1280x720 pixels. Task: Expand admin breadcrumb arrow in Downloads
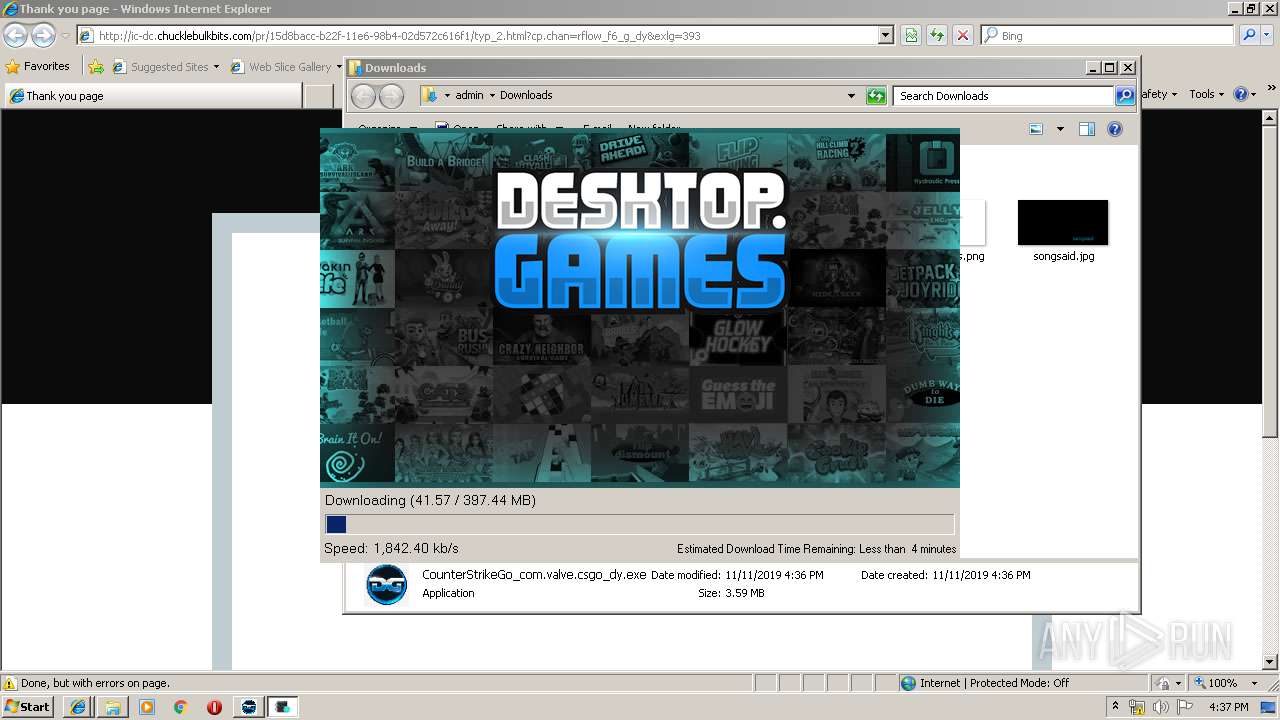click(x=492, y=96)
